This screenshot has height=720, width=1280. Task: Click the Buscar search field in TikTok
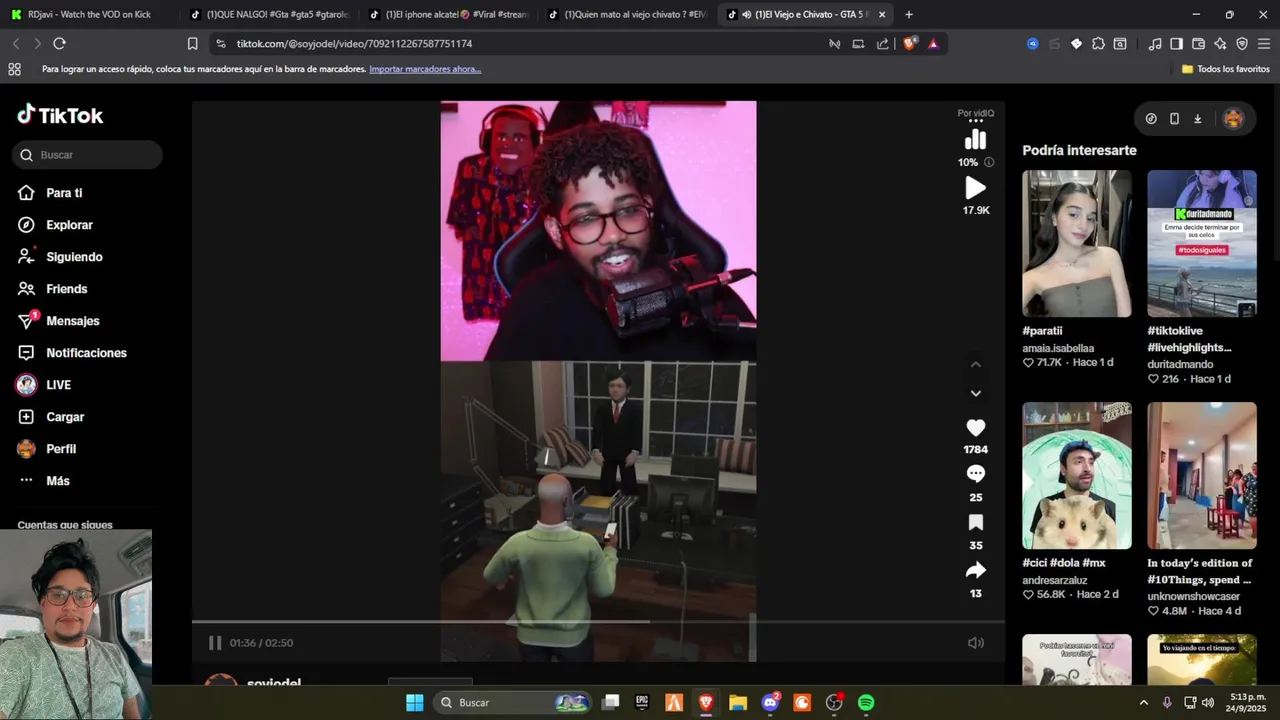pyautogui.click(x=88, y=155)
